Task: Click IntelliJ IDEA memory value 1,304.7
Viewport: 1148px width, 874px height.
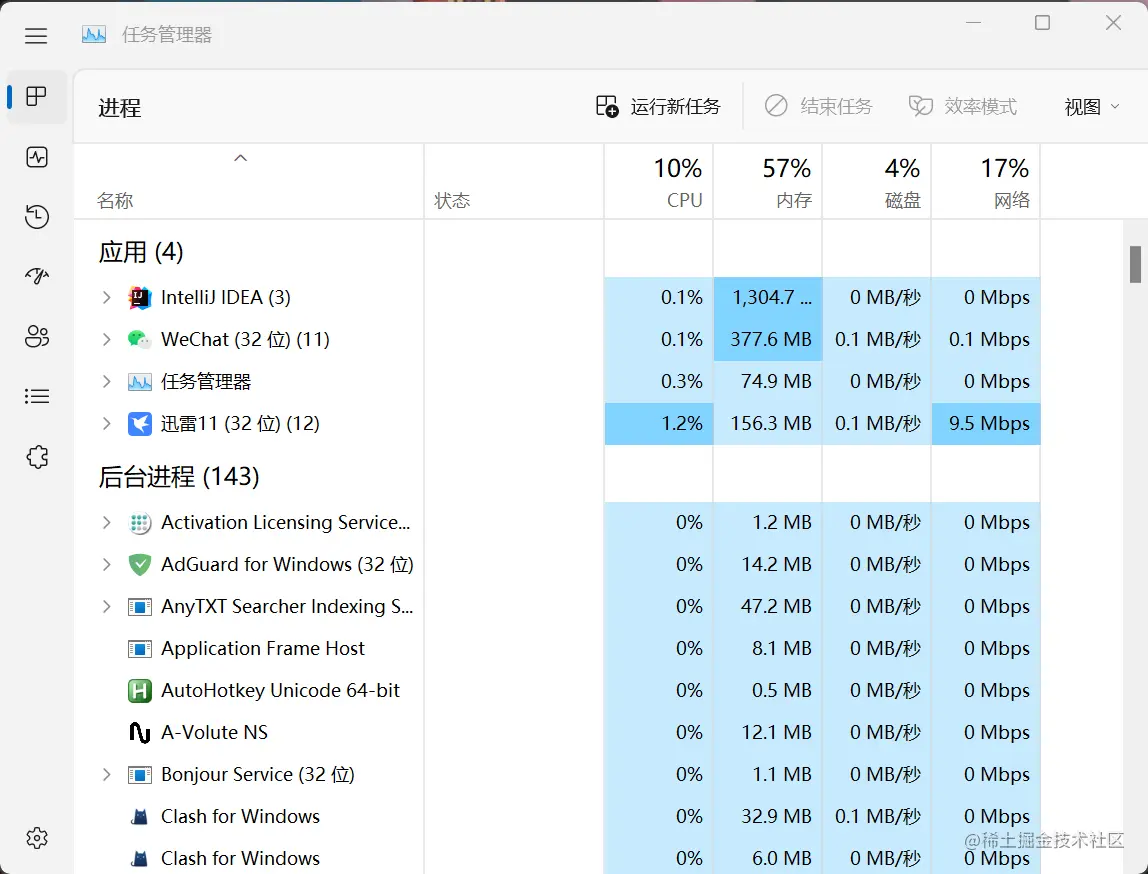Action: [x=767, y=297]
